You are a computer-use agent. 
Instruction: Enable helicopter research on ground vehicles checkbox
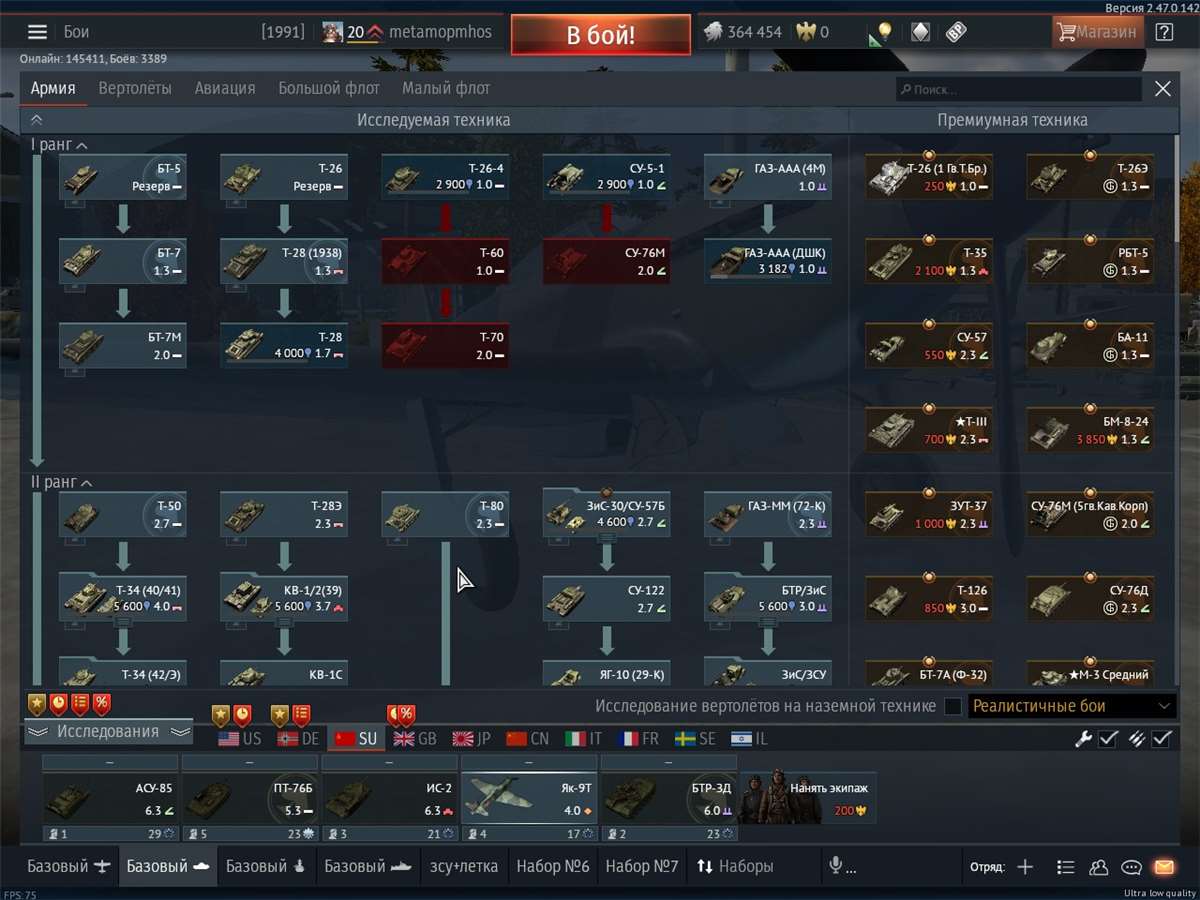click(953, 706)
